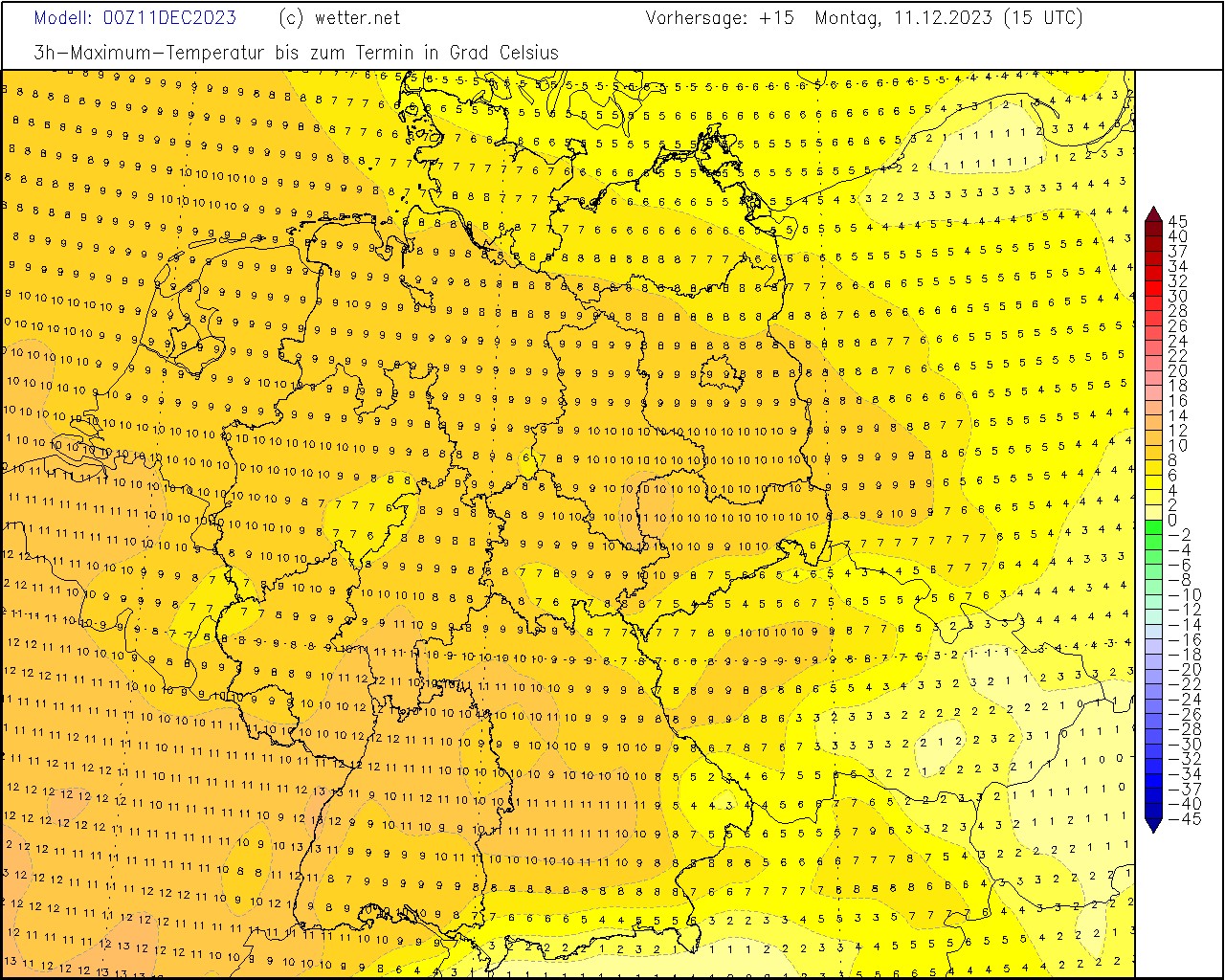Open the (c) wetter.net copyright link

pyautogui.click(x=340, y=18)
